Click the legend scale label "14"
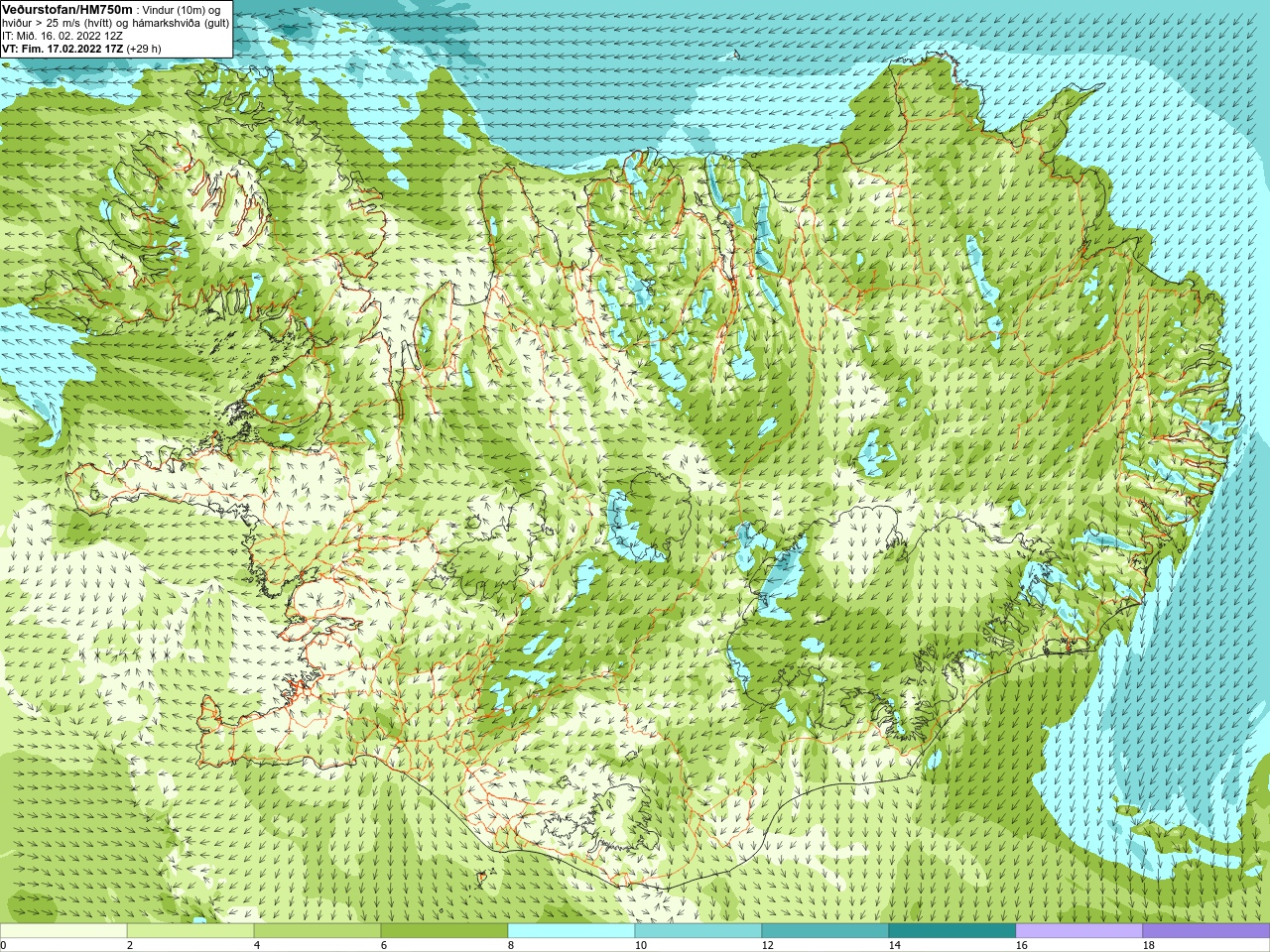This screenshot has width=1270, height=952. coord(895,945)
